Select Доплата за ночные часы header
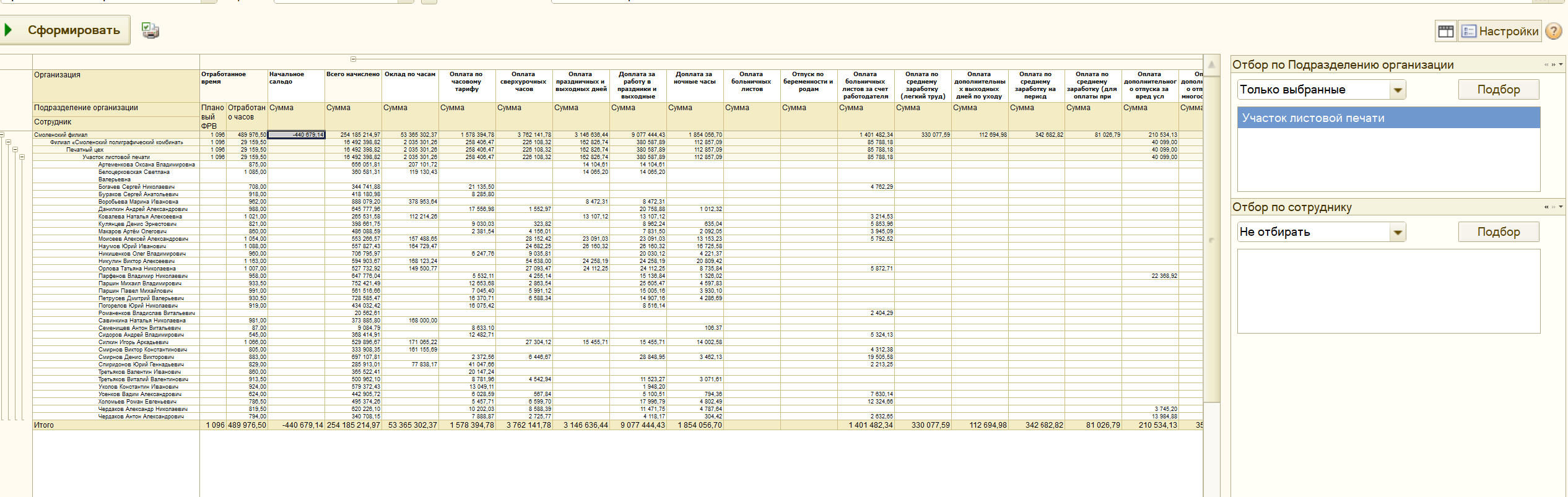 695,86
